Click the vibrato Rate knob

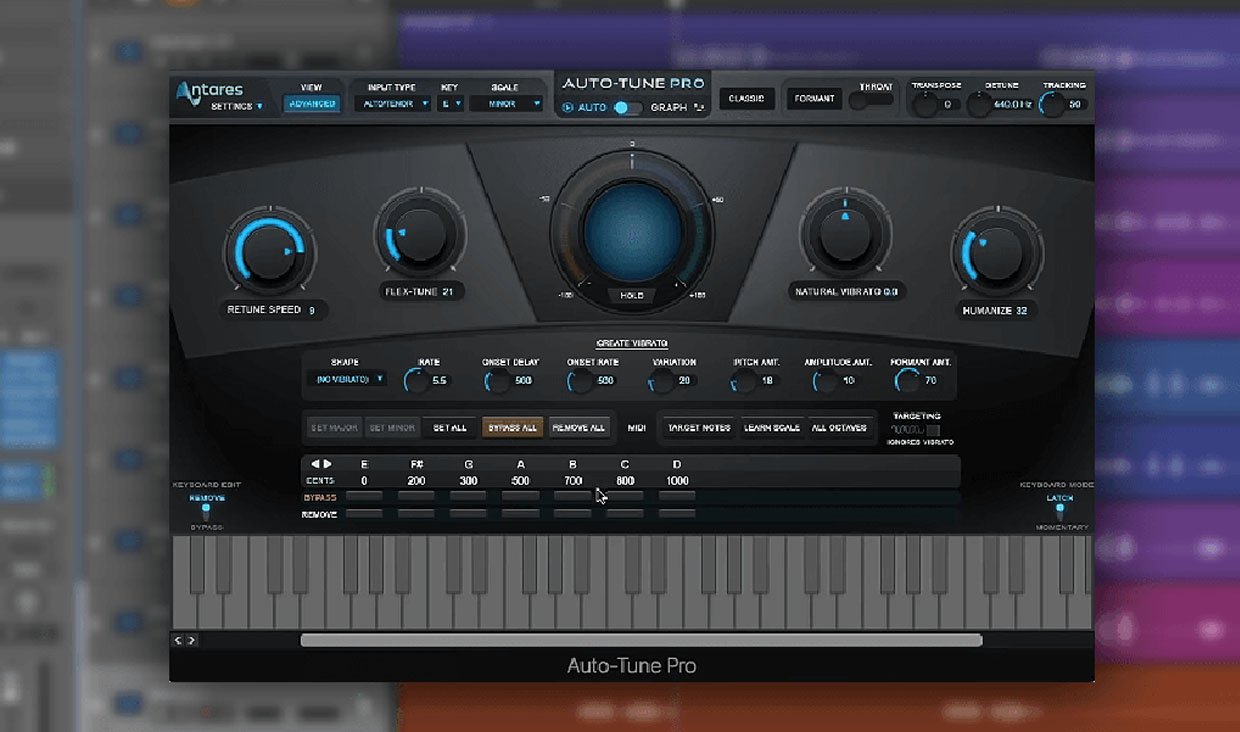pyautogui.click(x=416, y=380)
